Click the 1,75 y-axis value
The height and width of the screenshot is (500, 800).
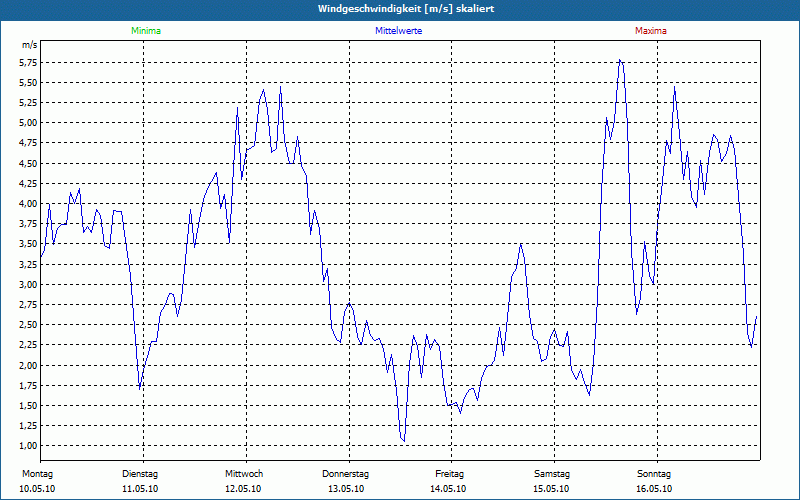point(29,386)
